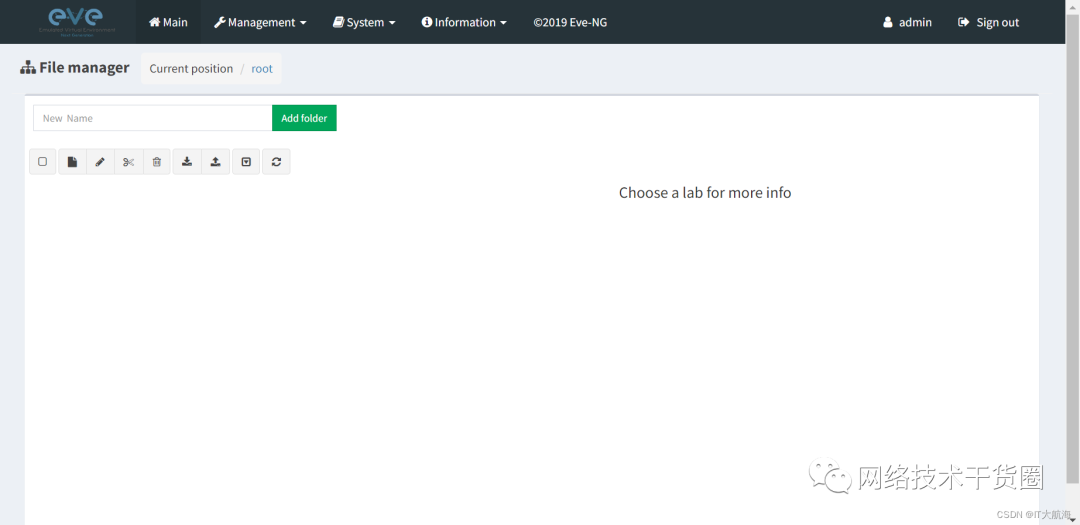This screenshot has width=1080, height=525.
Task: Go to the Main page
Action: point(168,22)
